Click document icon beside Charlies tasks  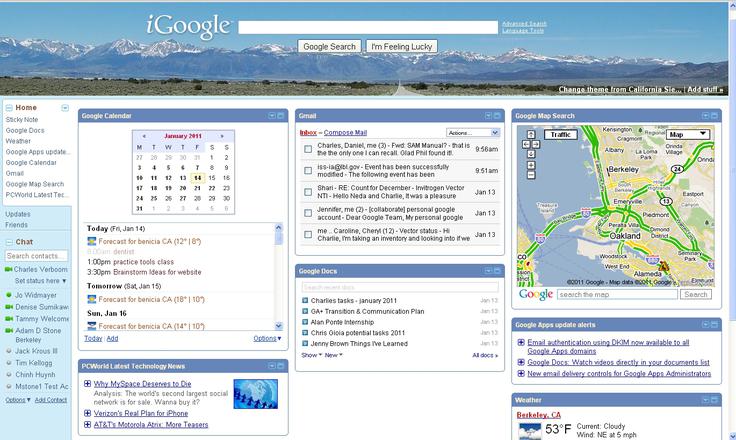click(305, 301)
